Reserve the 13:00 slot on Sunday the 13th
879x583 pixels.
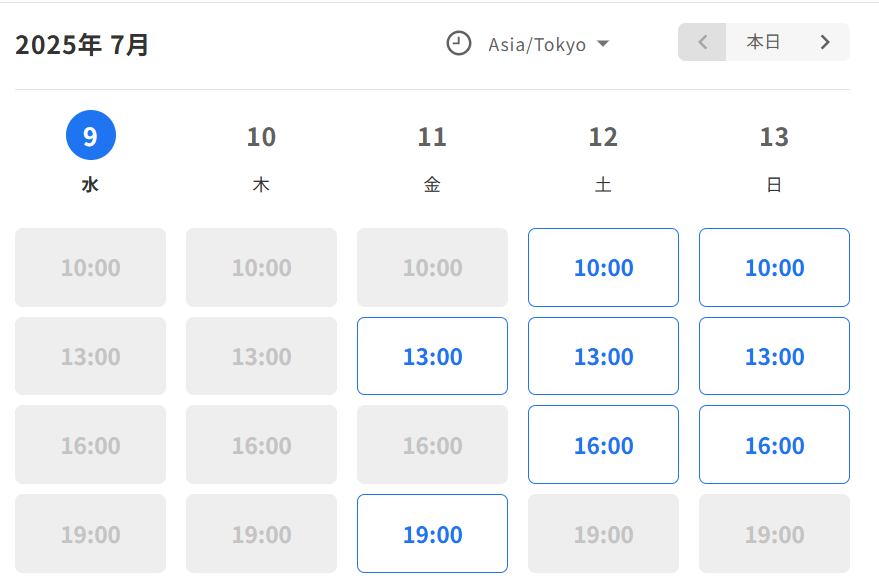click(774, 356)
